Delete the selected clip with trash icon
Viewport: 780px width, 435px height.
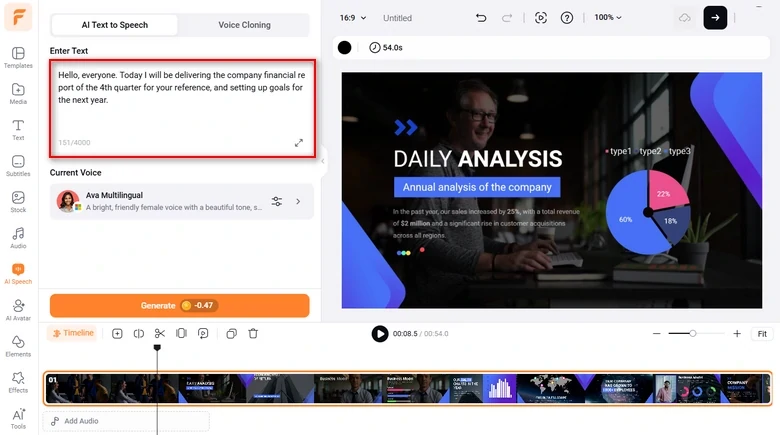(x=253, y=333)
